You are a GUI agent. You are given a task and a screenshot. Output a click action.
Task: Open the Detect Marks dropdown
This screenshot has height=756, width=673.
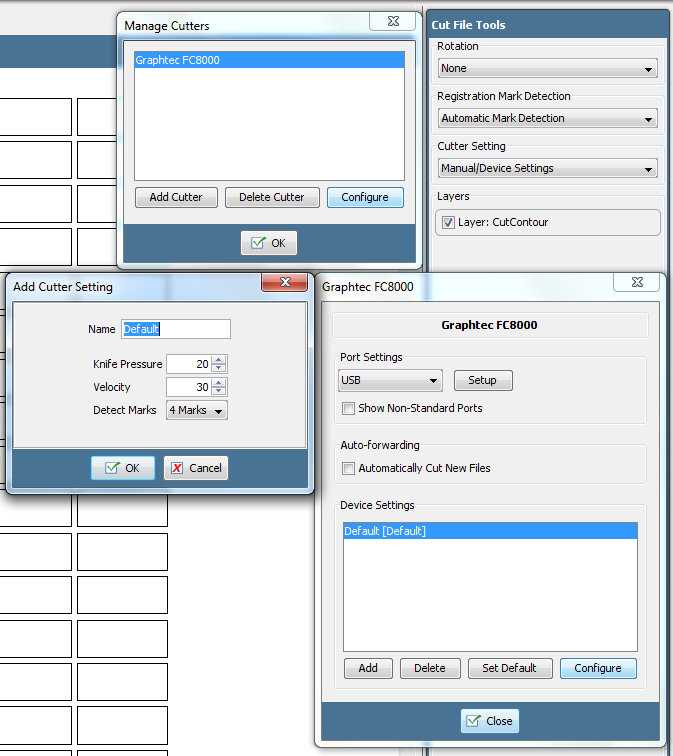click(197, 410)
